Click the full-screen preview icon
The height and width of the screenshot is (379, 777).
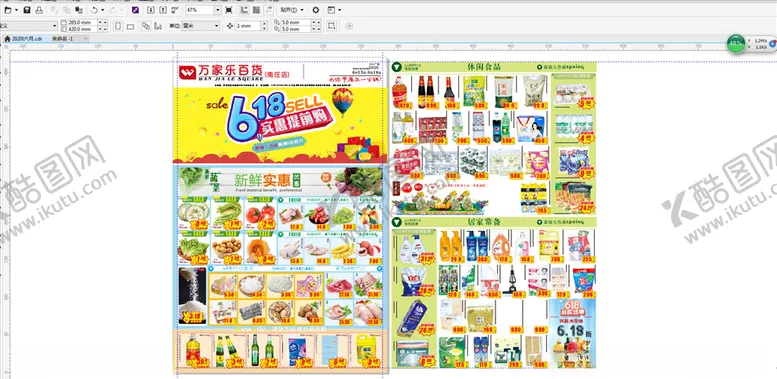(x=228, y=10)
